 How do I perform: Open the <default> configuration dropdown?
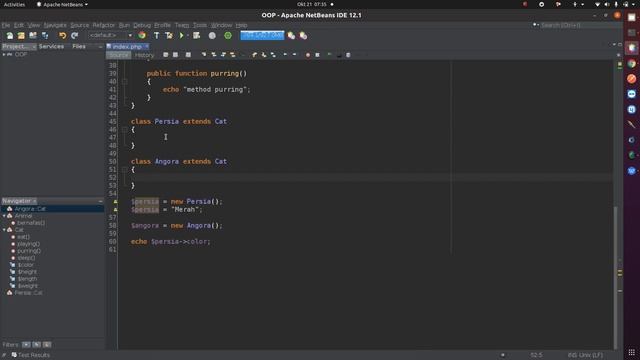click(x=111, y=36)
